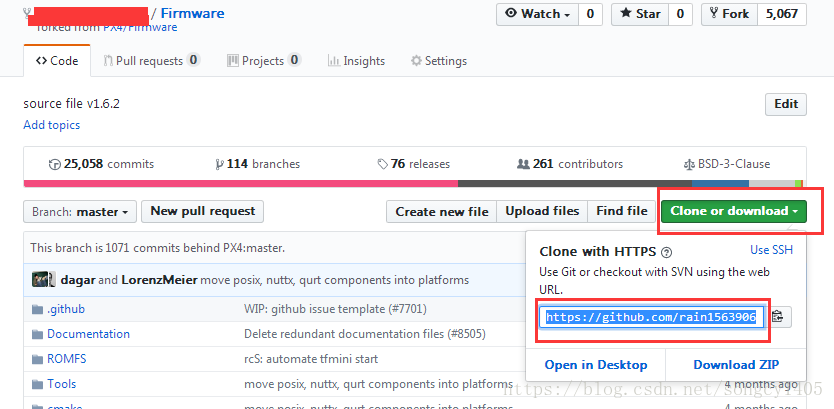View the 25,058 commits history

tap(101, 164)
